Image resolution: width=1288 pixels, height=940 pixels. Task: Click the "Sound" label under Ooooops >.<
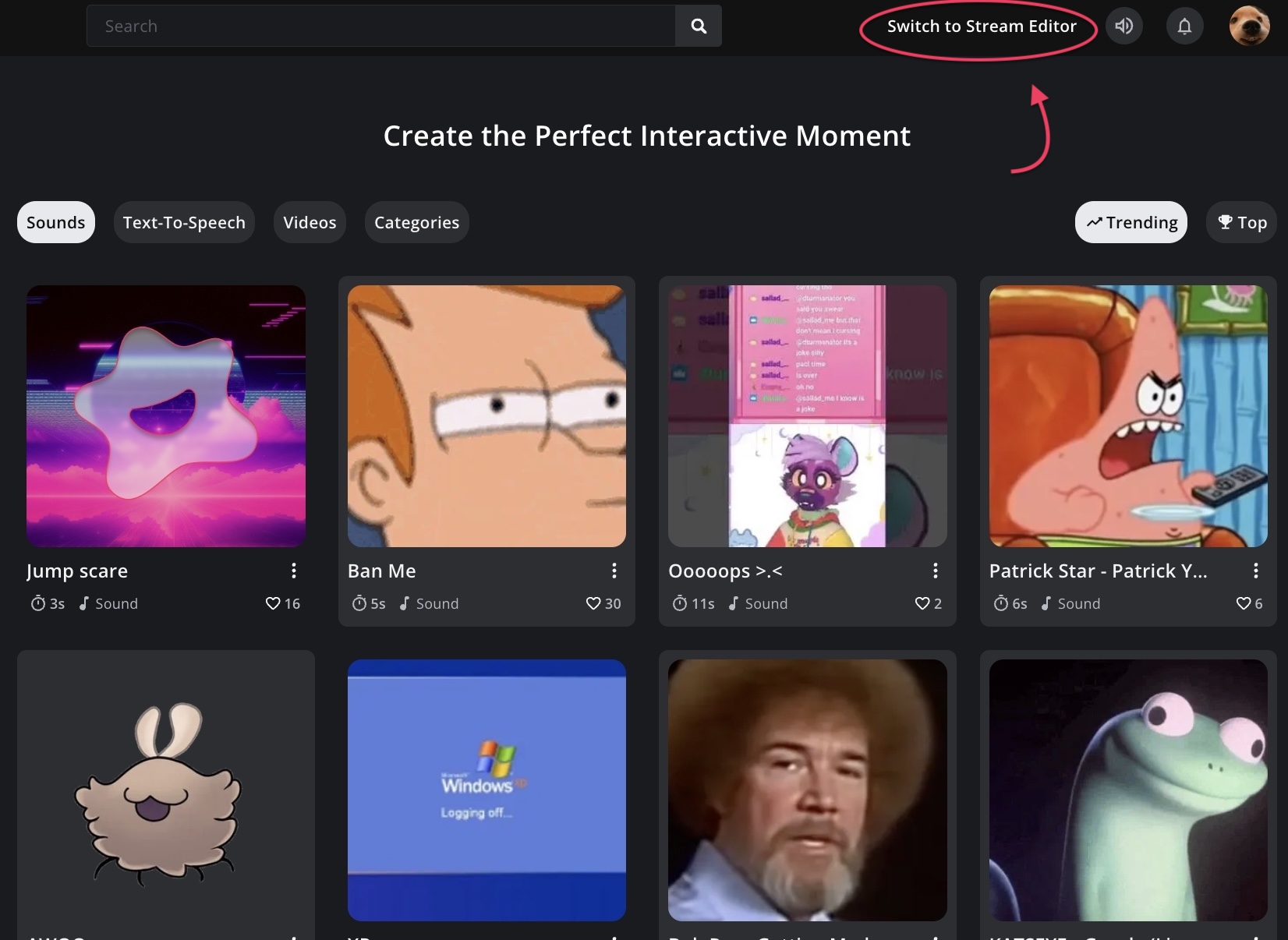pyautogui.click(x=766, y=604)
